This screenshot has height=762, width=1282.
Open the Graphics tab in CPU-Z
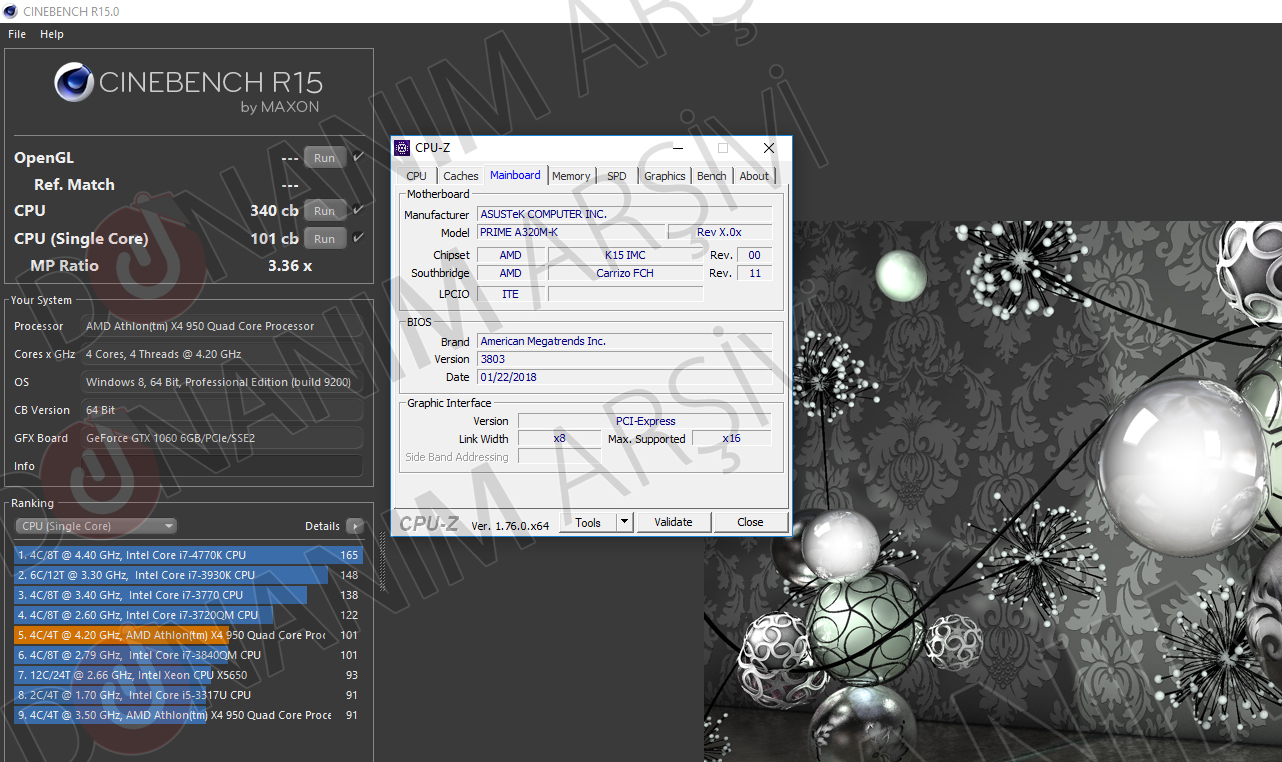[665, 176]
